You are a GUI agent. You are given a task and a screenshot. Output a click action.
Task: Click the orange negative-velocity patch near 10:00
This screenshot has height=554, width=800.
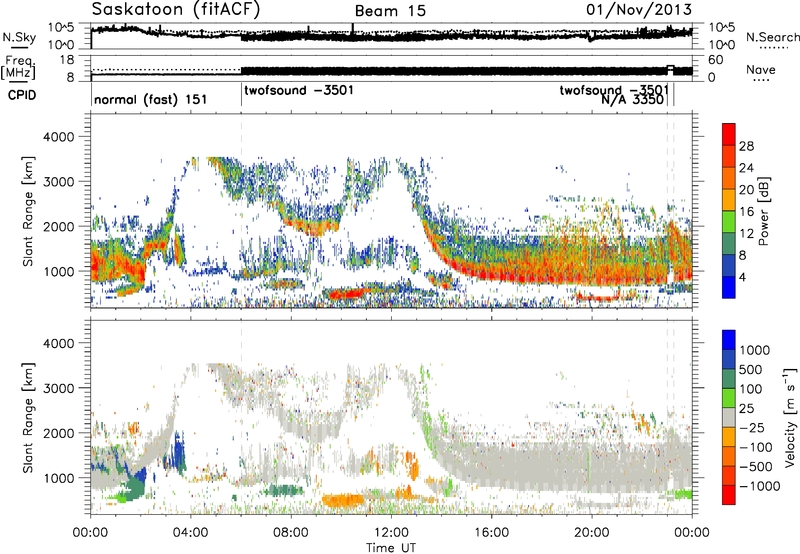click(x=342, y=500)
